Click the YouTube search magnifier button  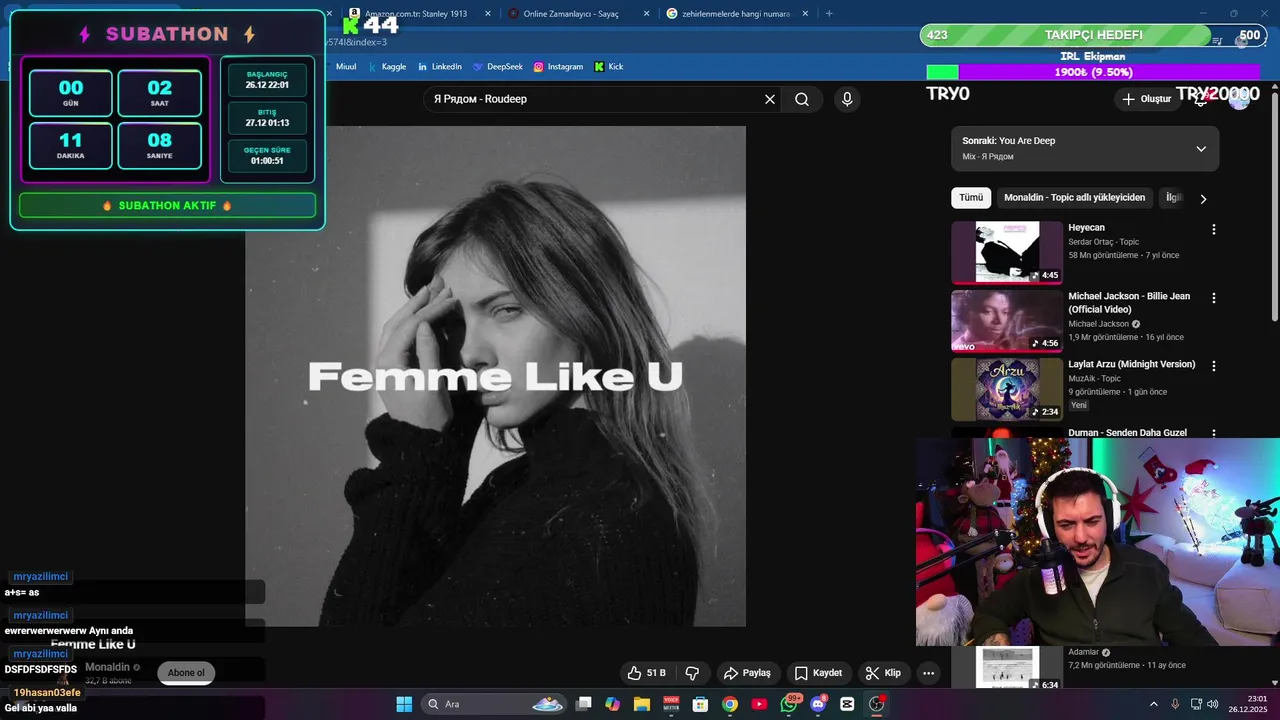point(802,99)
